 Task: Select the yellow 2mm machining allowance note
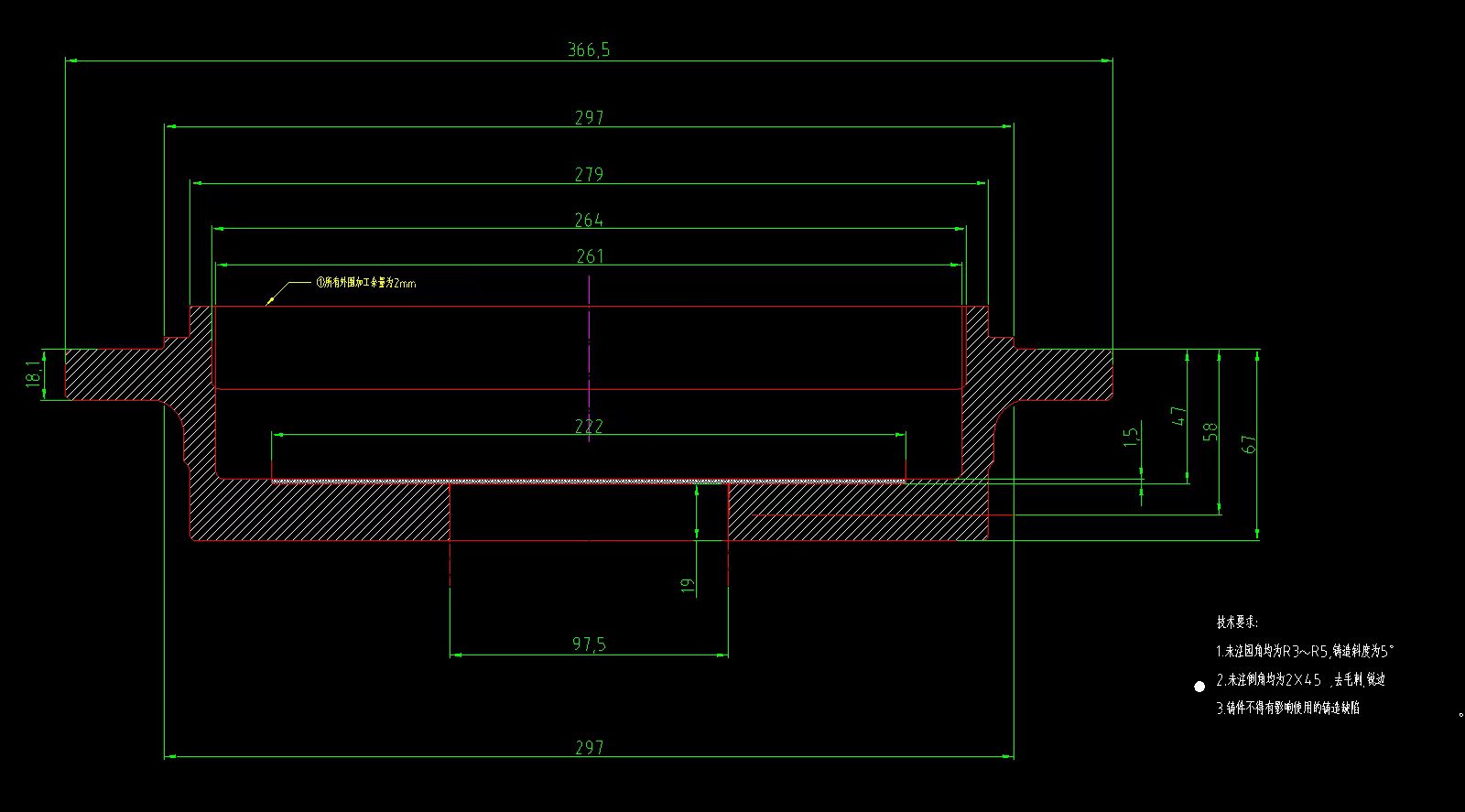point(365,283)
